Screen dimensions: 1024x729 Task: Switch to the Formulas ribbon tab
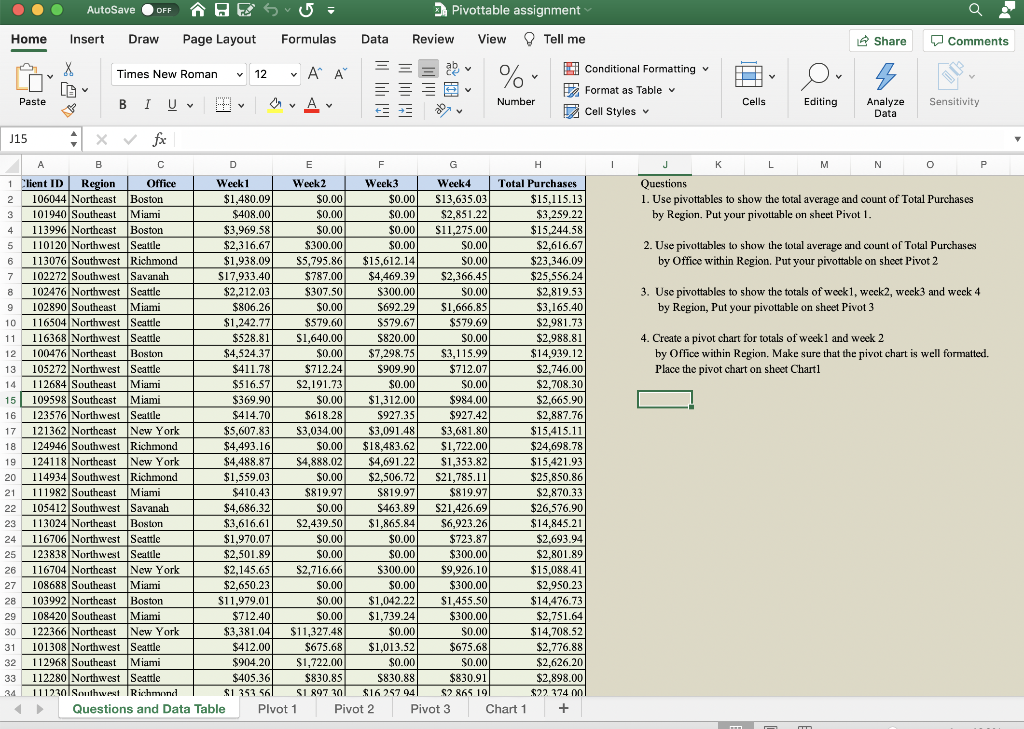(x=308, y=39)
